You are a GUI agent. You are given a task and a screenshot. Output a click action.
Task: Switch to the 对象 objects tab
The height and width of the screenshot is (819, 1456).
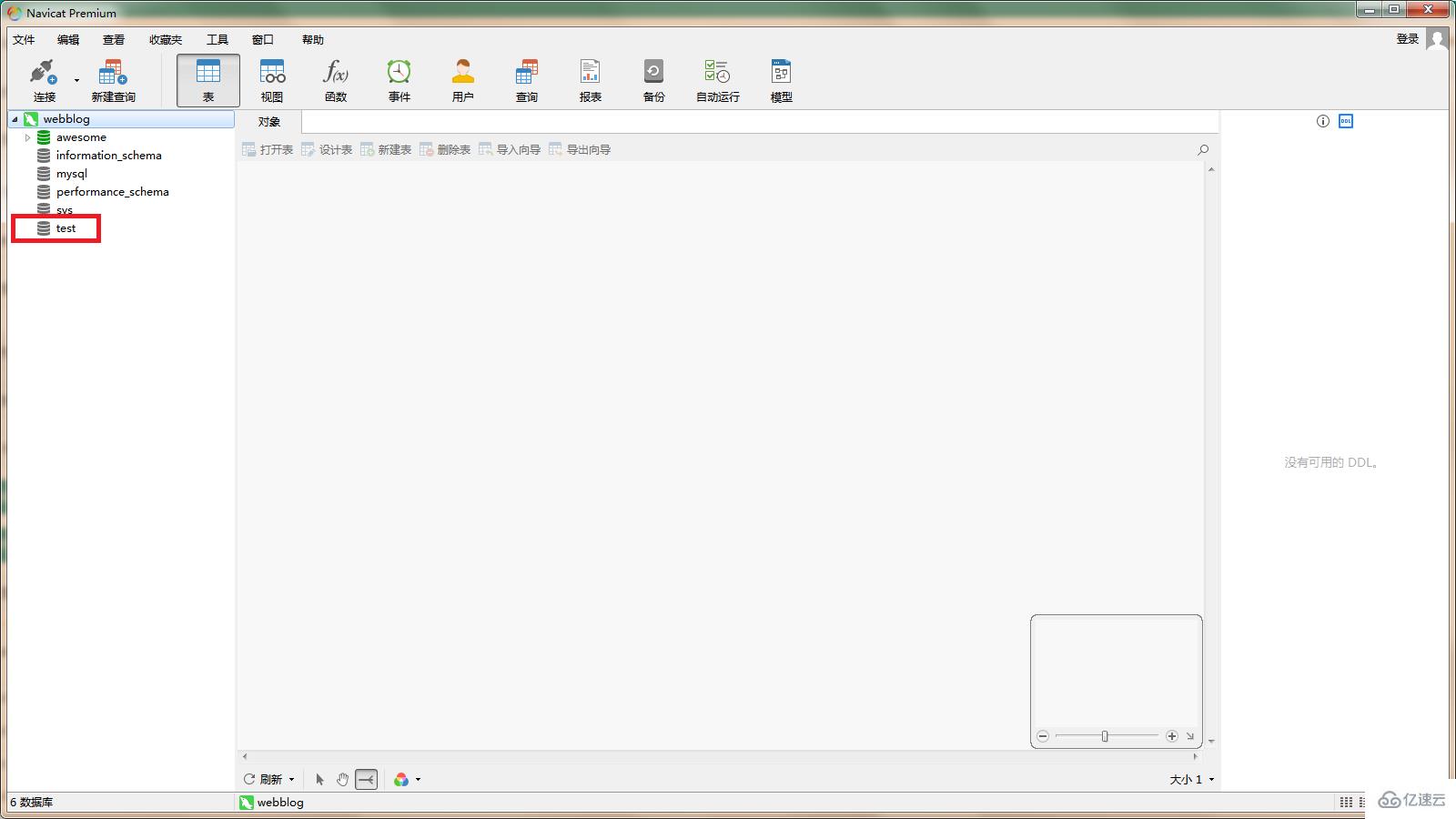pyautogui.click(x=269, y=122)
